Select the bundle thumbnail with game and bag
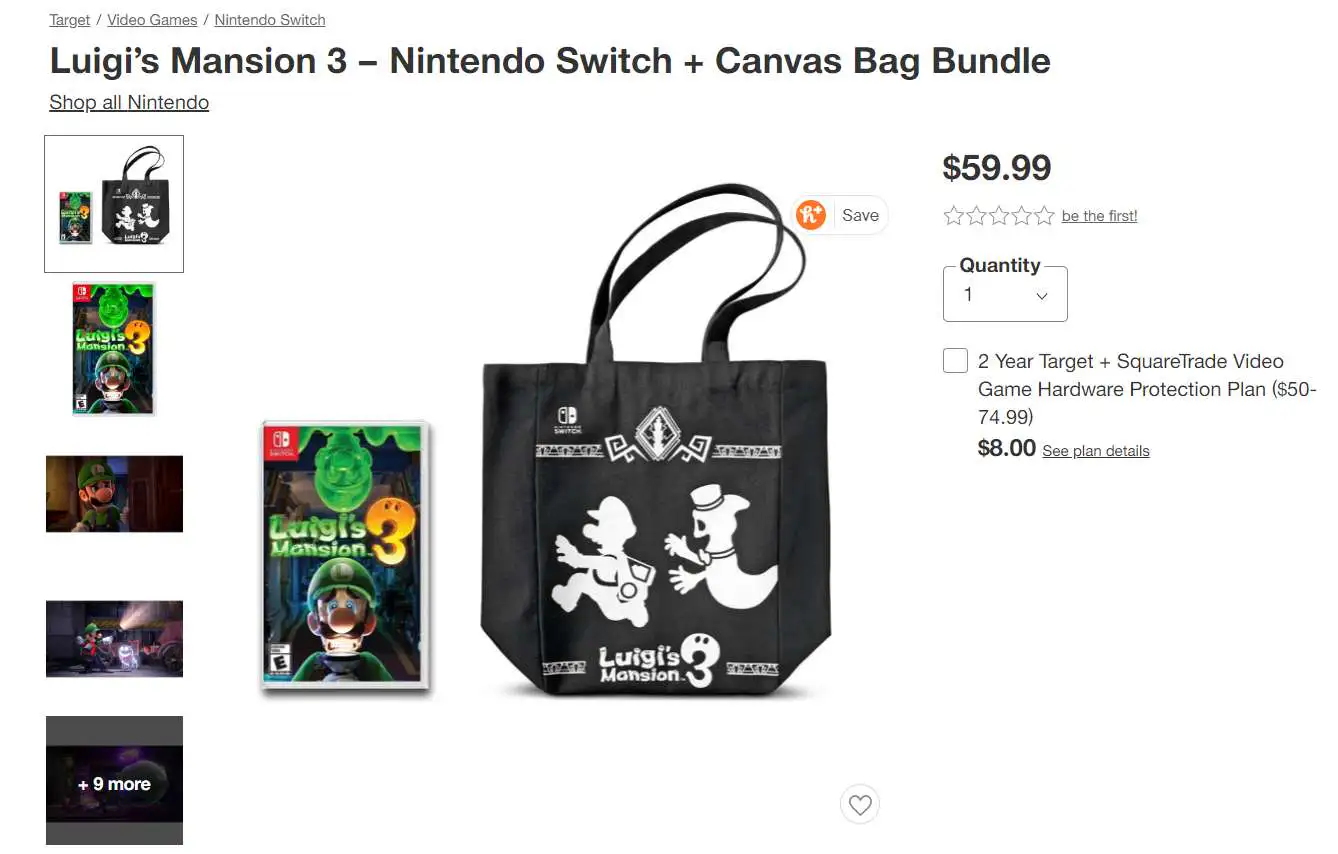This screenshot has height=854, width=1338. pyautogui.click(x=114, y=204)
